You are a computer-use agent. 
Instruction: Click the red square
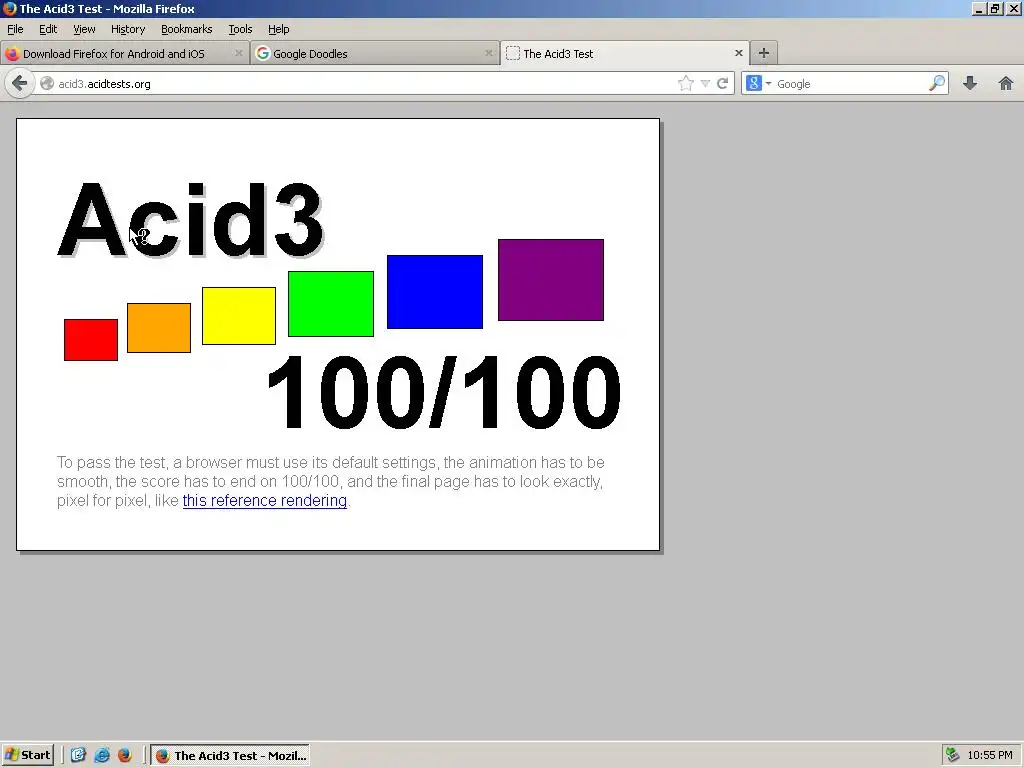click(x=91, y=340)
